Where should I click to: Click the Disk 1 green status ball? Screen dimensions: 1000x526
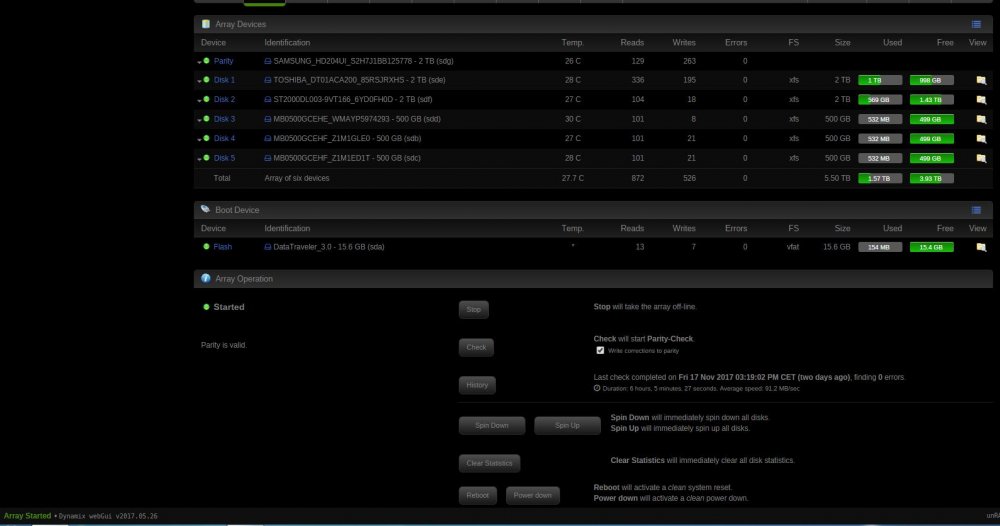[x=207, y=80]
